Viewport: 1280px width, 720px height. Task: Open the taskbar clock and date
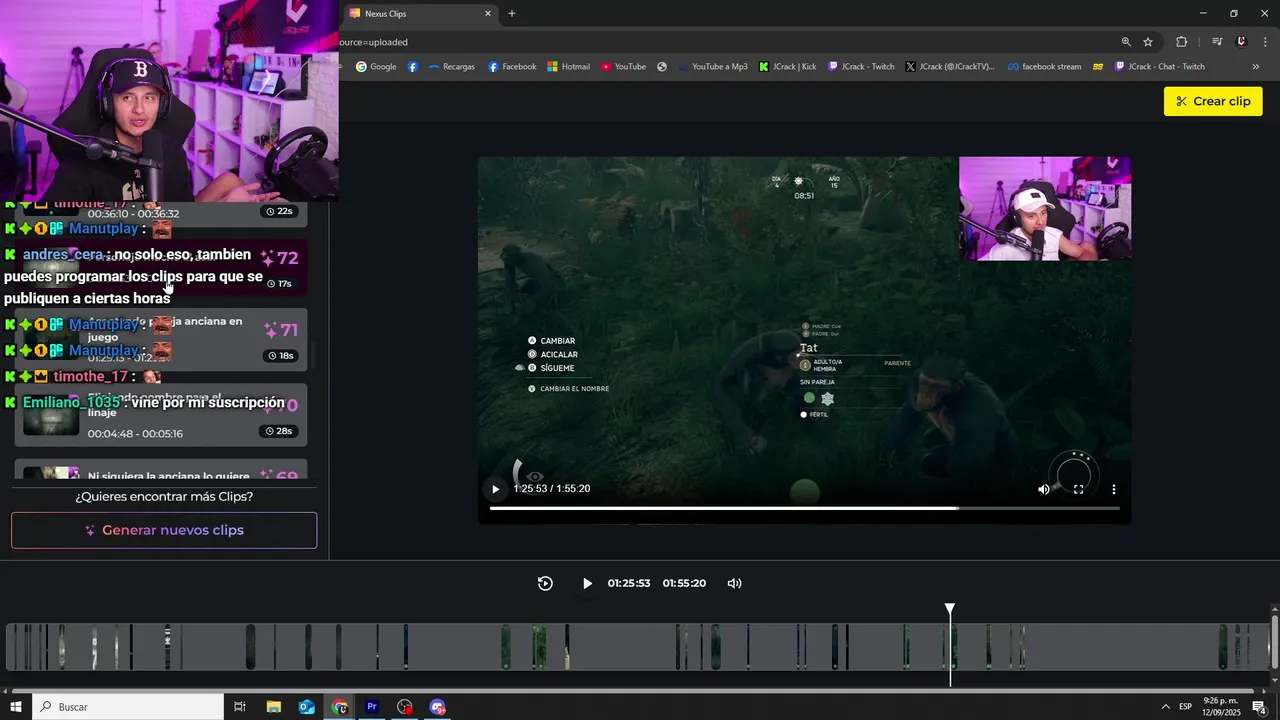tap(1221, 707)
